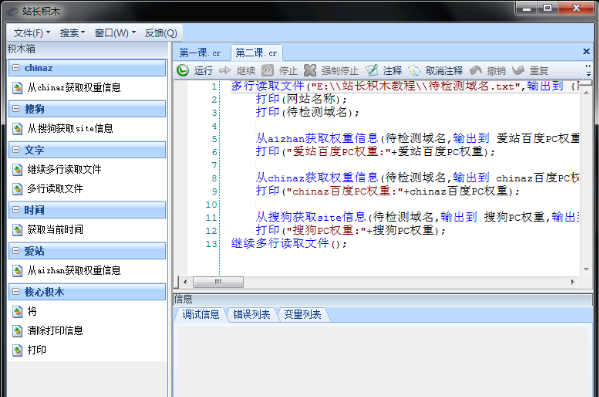Click the Continue arrow icon
The image size is (599, 397).
225,70
